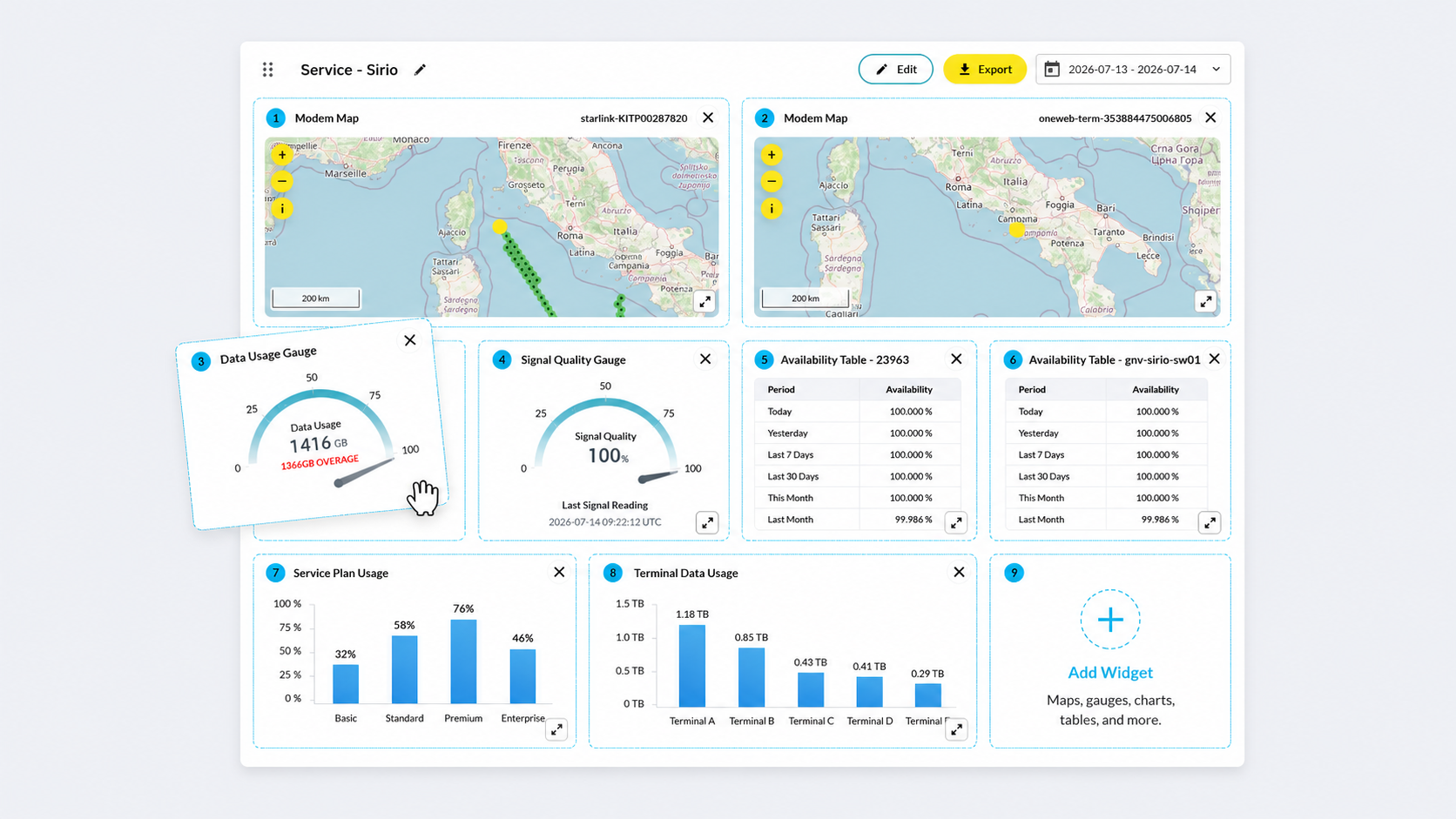
Task: Export the dashboard
Action: point(985,70)
